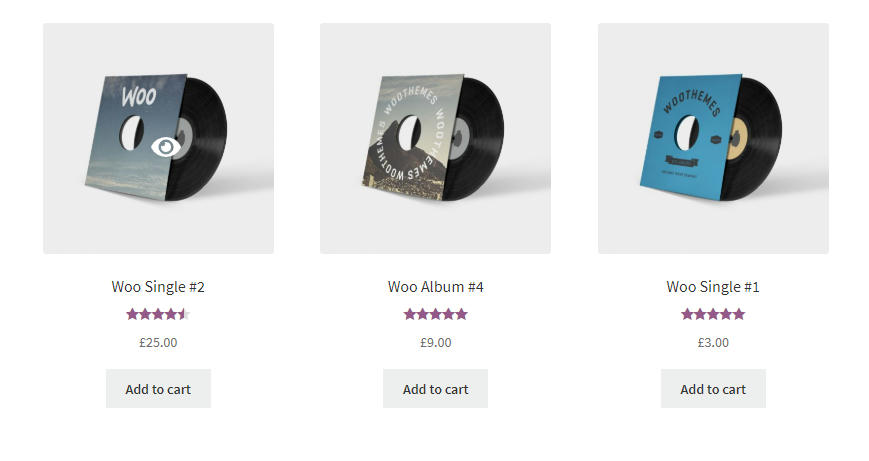The image size is (869, 461).
Task: Click the tan center label of Woo Single #1 vinyl
Action: point(737,138)
